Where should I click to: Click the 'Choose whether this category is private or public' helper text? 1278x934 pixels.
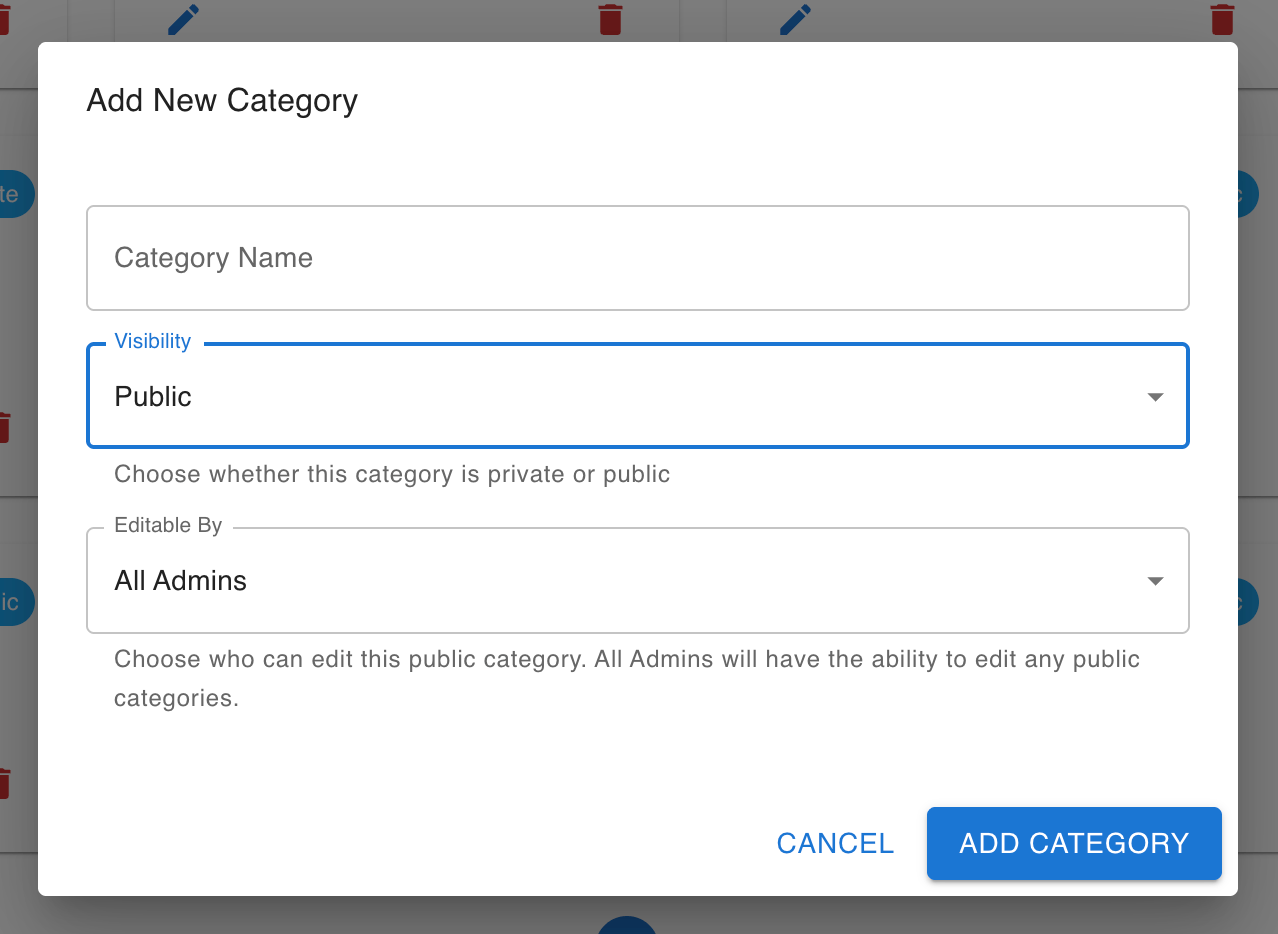click(392, 474)
